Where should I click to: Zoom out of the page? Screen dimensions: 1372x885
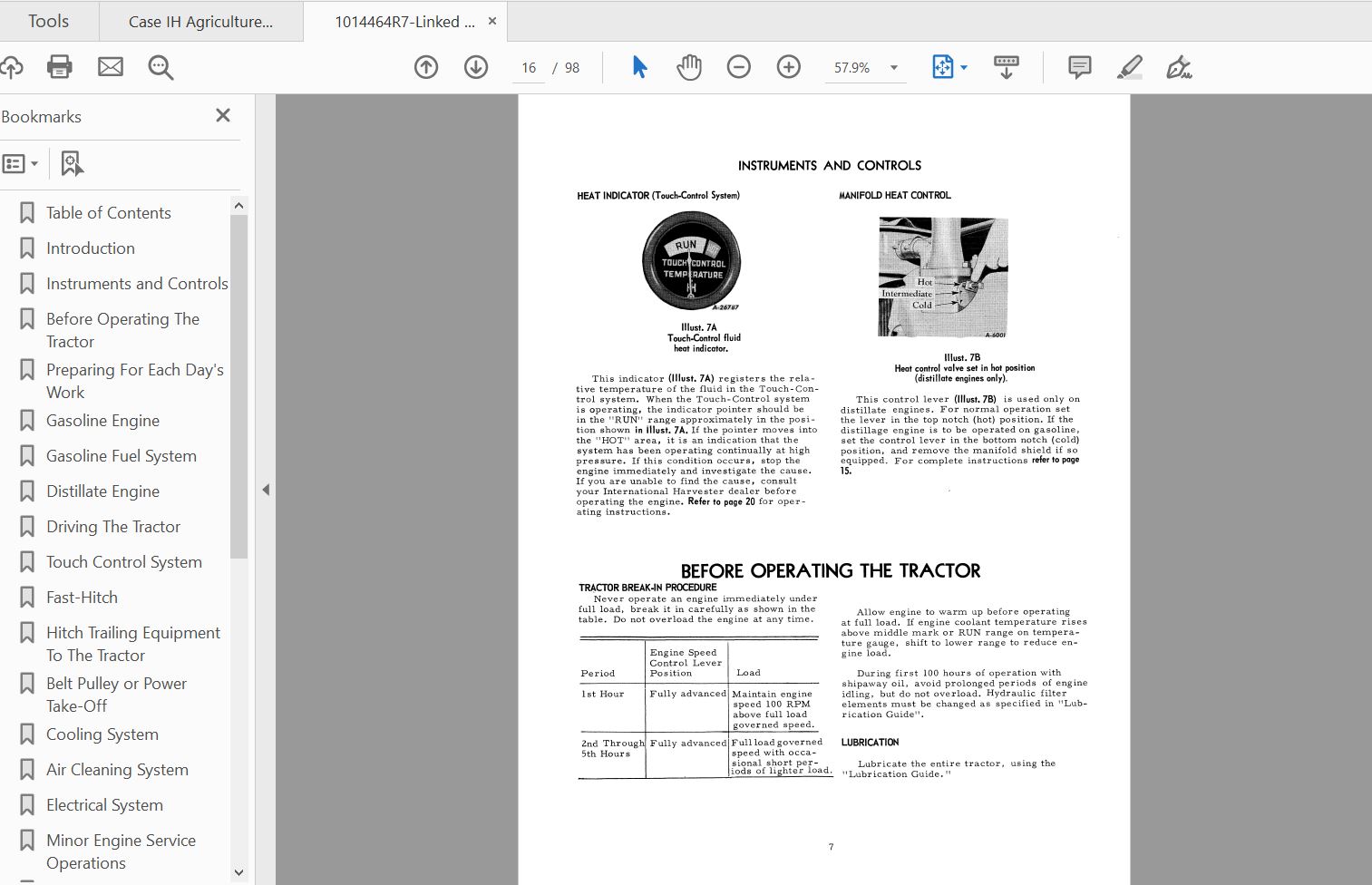(x=739, y=66)
